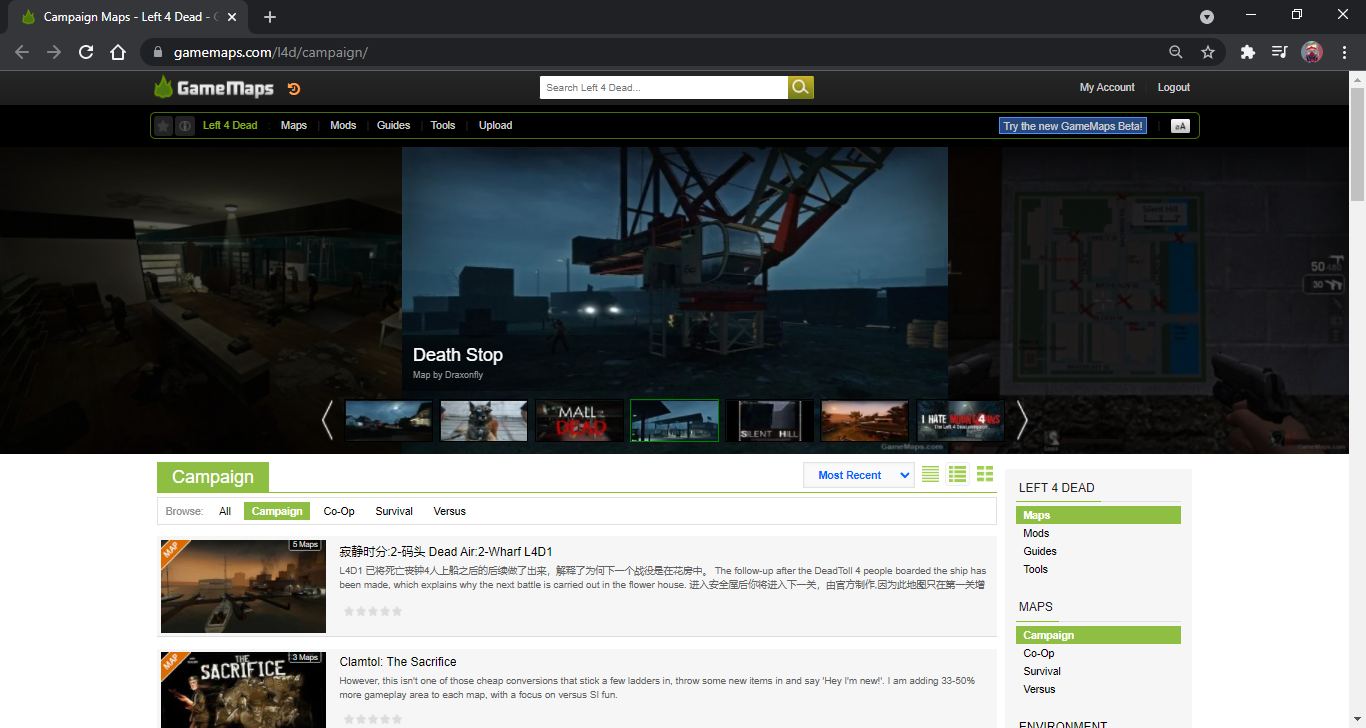Click Try the new GameMaps Beta button

pos(1073,126)
